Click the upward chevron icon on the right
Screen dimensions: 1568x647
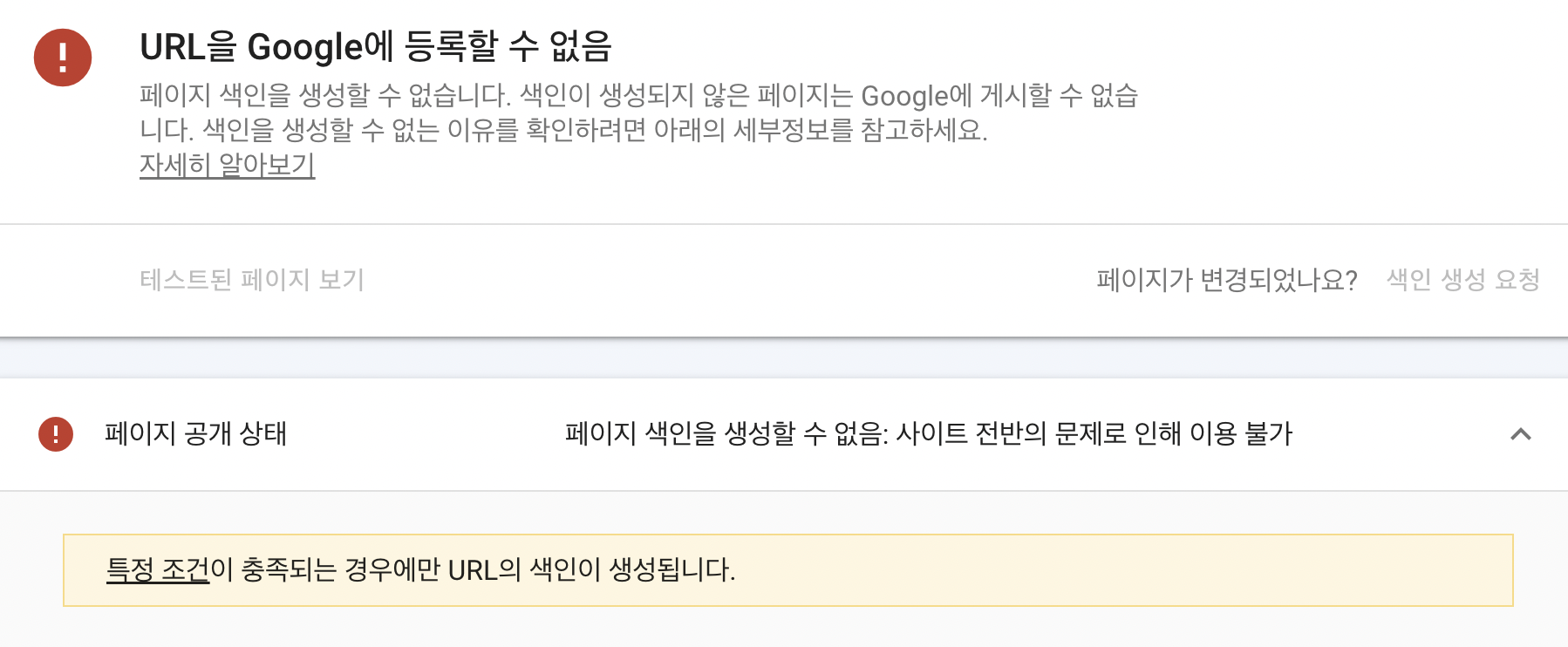[1519, 435]
